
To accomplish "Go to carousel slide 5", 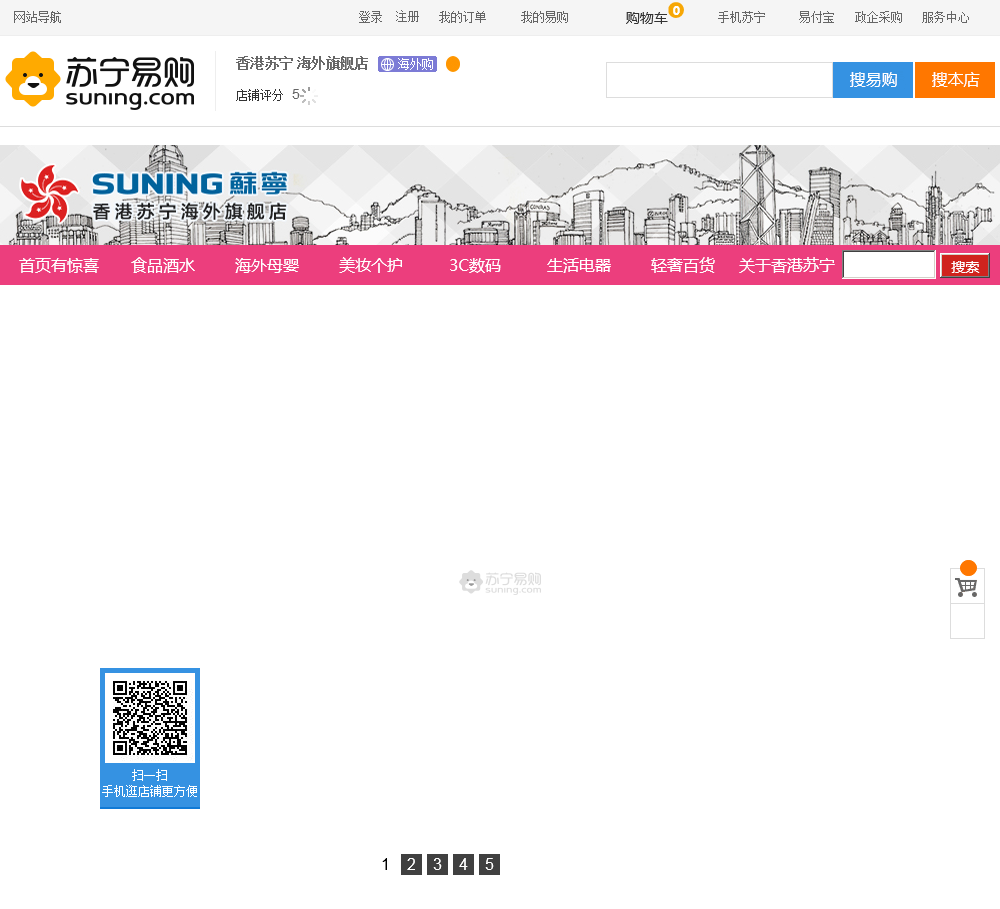I will (x=489, y=864).
